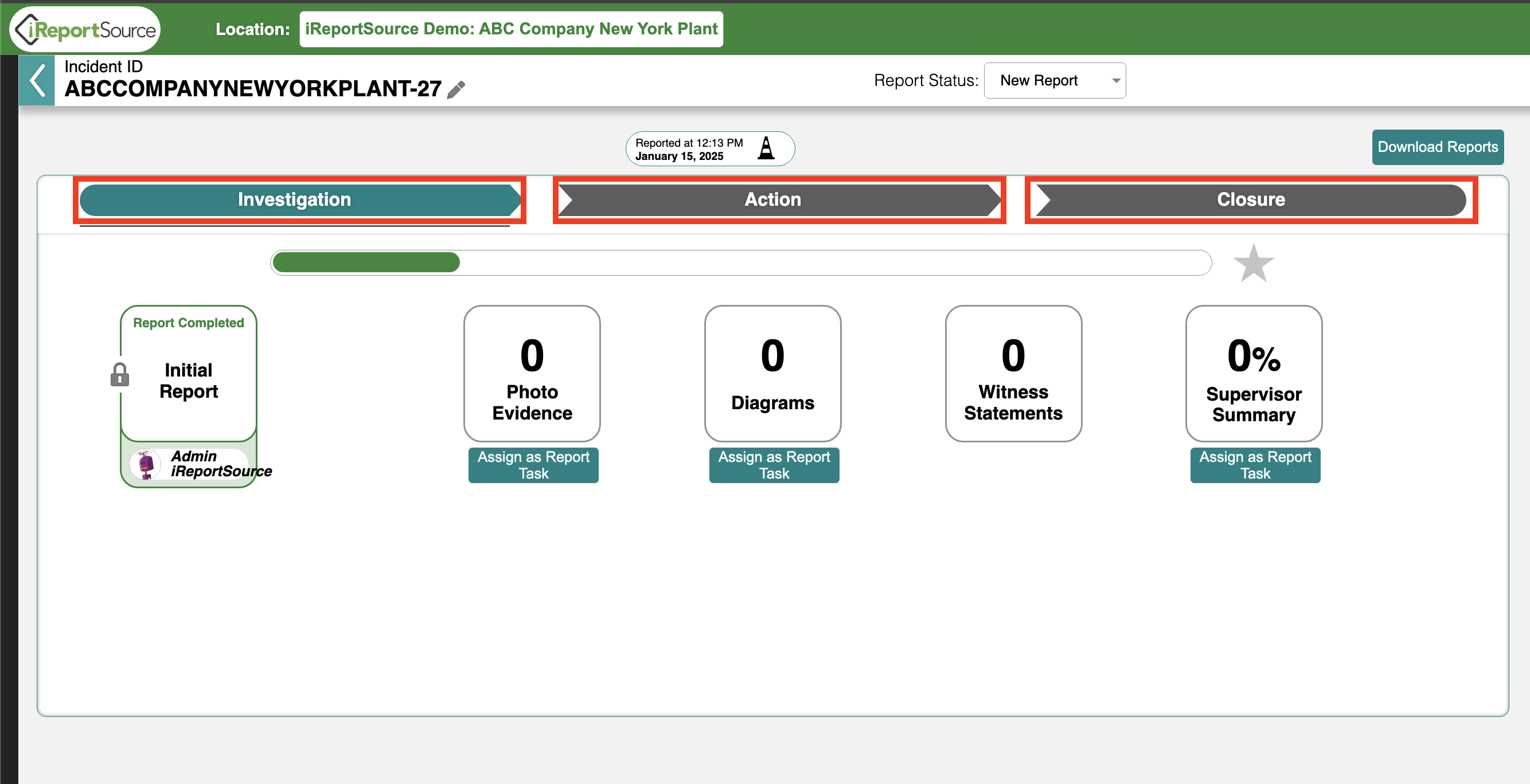Click the iReportSource logo
The image size is (1530, 784).
pyautogui.click(x=85, y=29)
